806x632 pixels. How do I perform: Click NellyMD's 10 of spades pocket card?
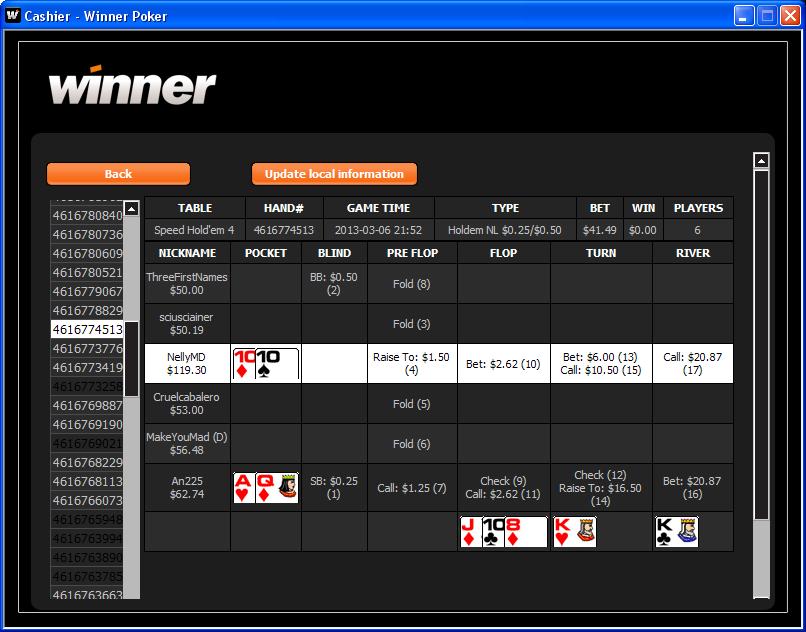tap(277, 365)
